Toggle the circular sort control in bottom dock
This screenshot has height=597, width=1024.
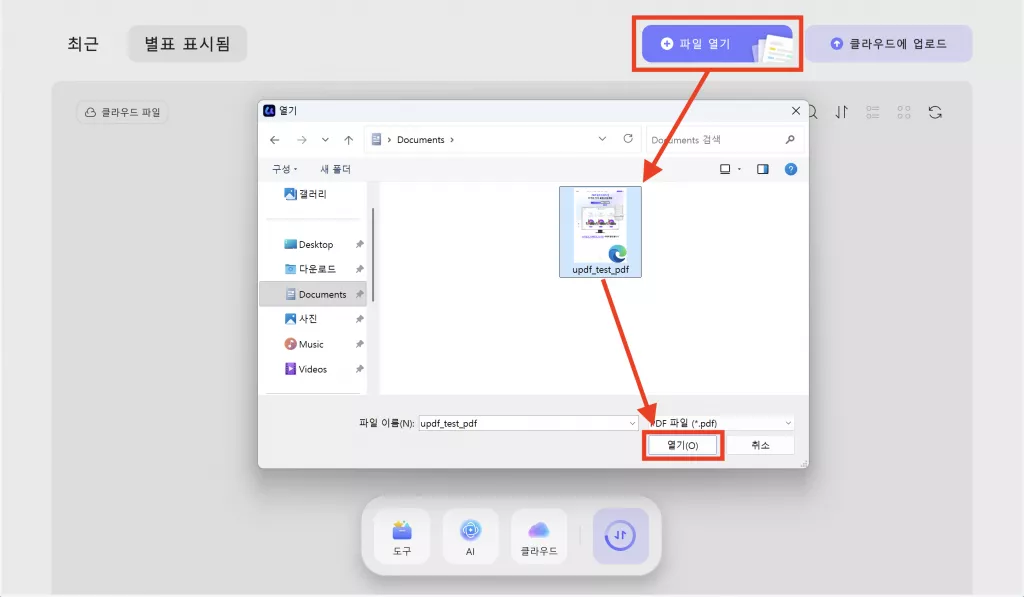click(x=621, y=536)
